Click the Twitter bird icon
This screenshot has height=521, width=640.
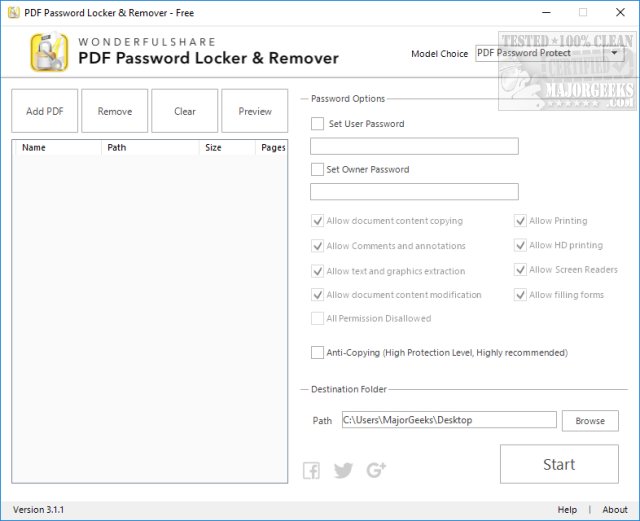click(x=343, y=470)
